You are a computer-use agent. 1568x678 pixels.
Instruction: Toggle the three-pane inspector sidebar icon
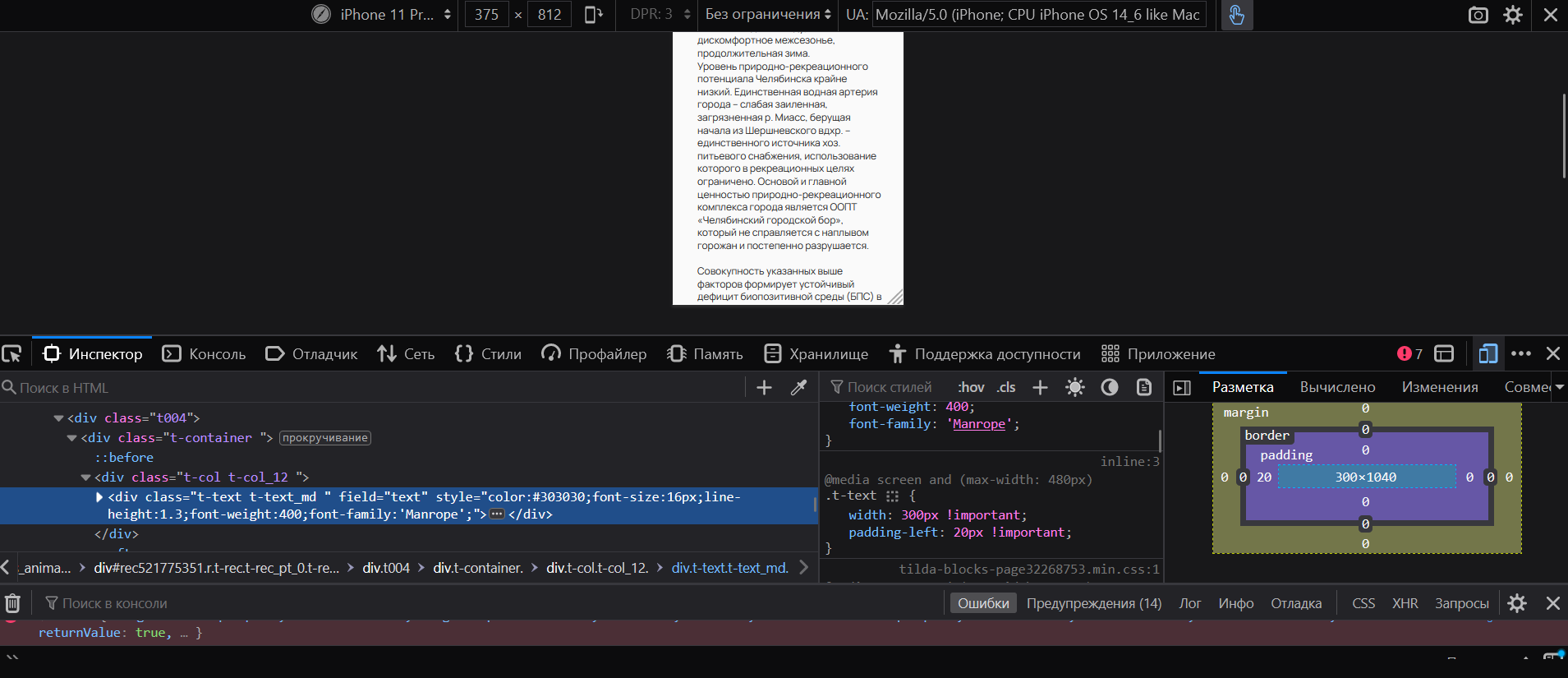pos(1182,388)
